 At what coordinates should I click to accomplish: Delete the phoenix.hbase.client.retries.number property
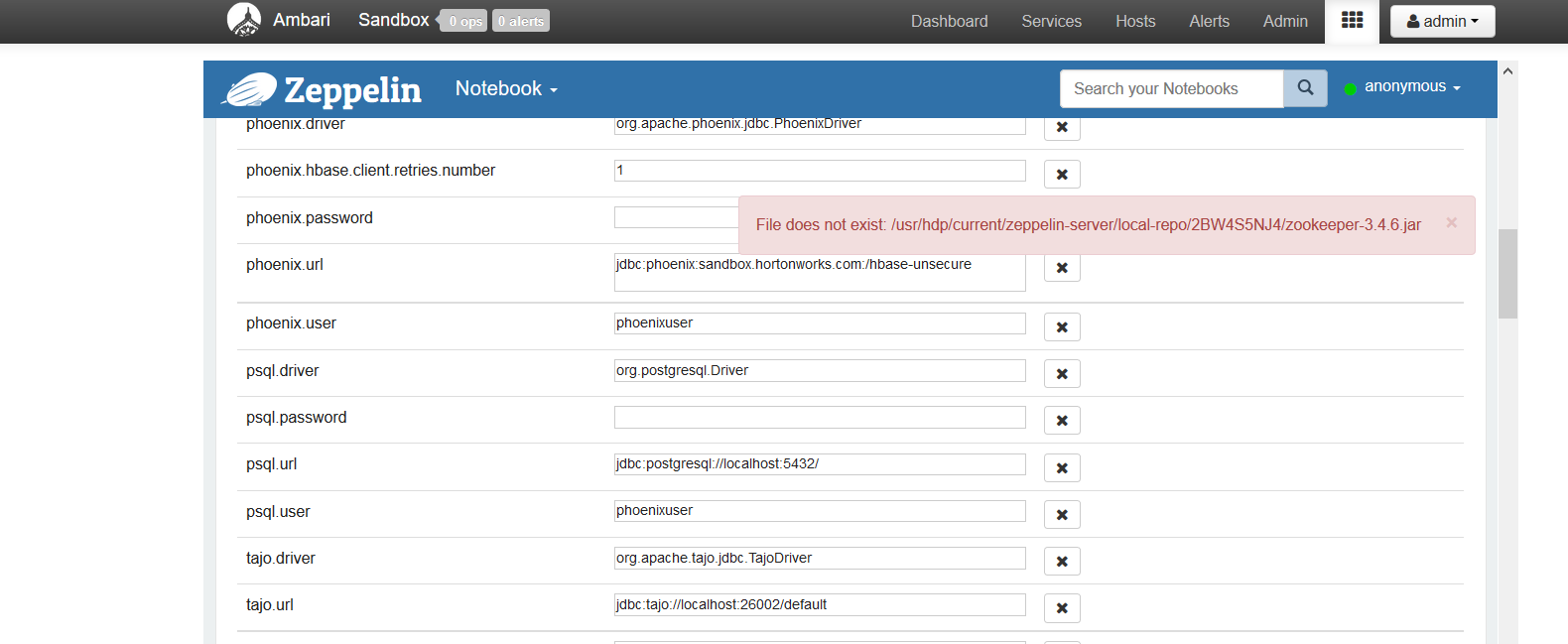coord(1062,175)
